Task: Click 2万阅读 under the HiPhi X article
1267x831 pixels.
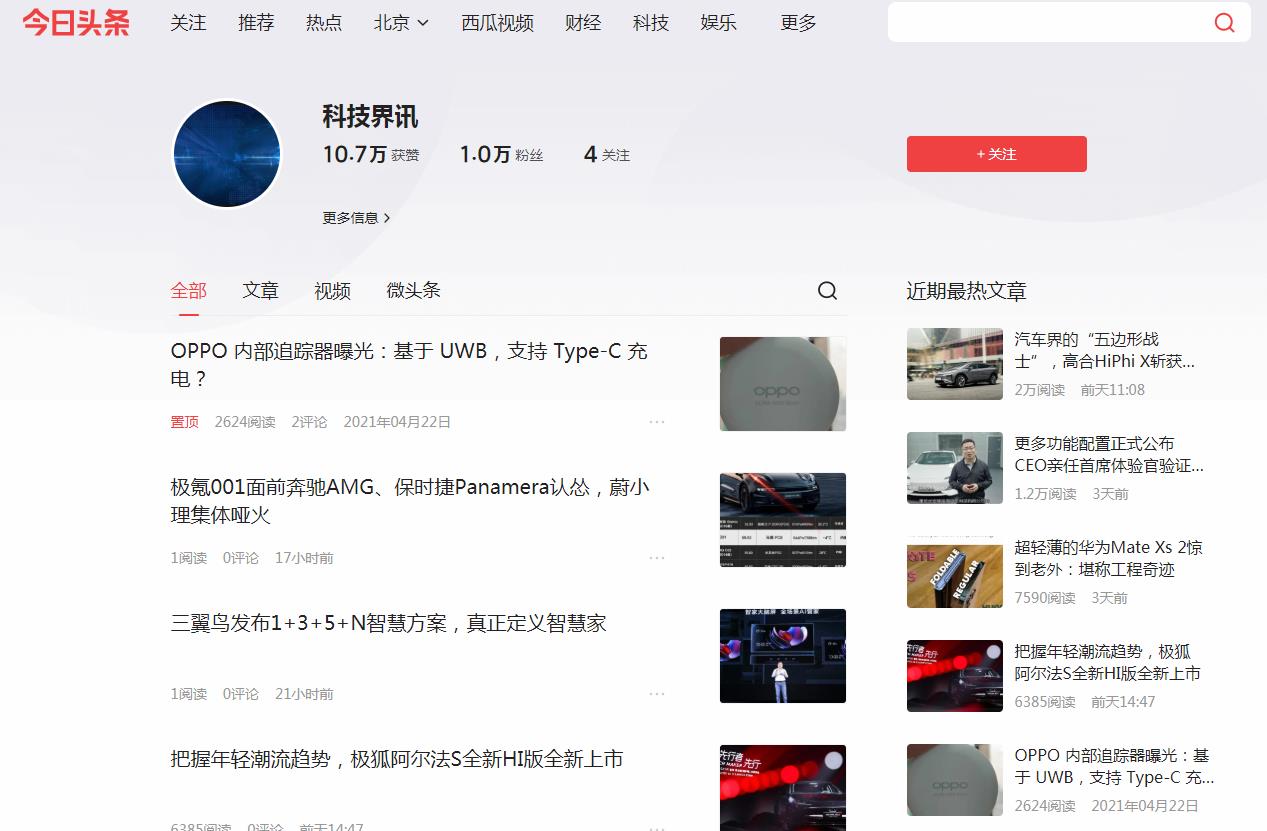Action: point(1040,390)
